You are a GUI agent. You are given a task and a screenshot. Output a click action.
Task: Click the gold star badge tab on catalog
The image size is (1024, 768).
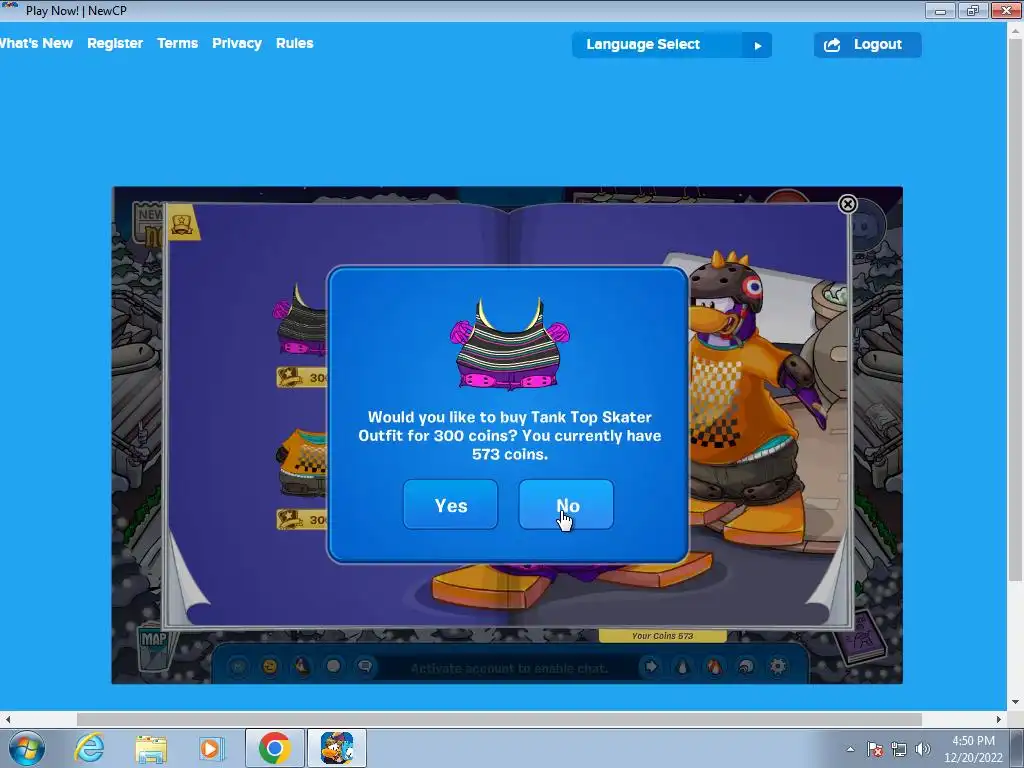[182, 224]
